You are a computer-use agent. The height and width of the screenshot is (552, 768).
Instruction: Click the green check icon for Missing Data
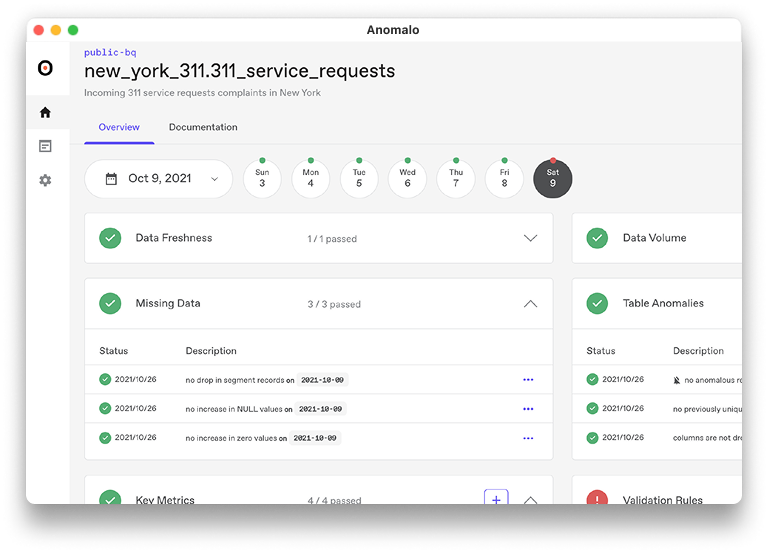tap(110, 303)
